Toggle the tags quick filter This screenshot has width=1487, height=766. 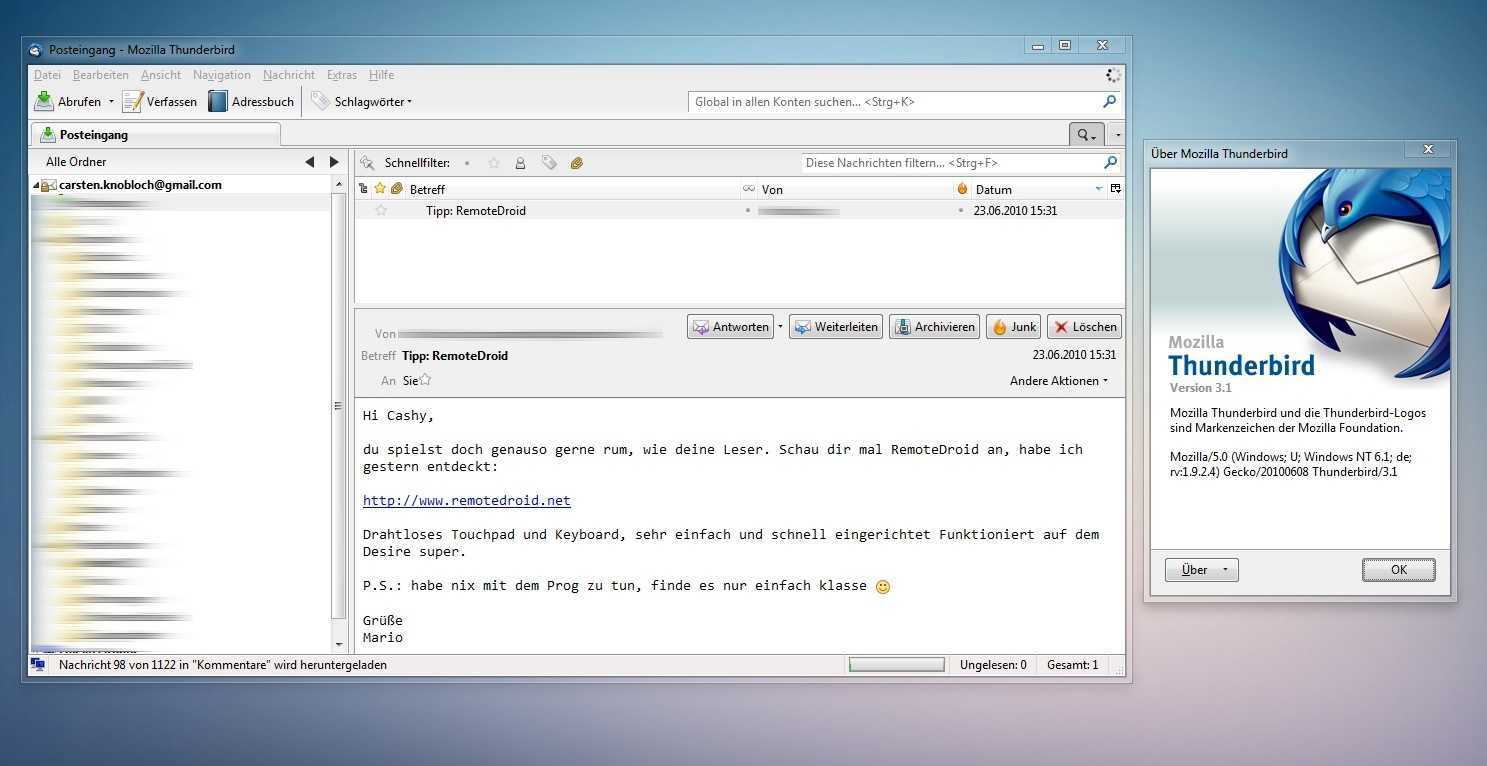(x=548, y=162)
